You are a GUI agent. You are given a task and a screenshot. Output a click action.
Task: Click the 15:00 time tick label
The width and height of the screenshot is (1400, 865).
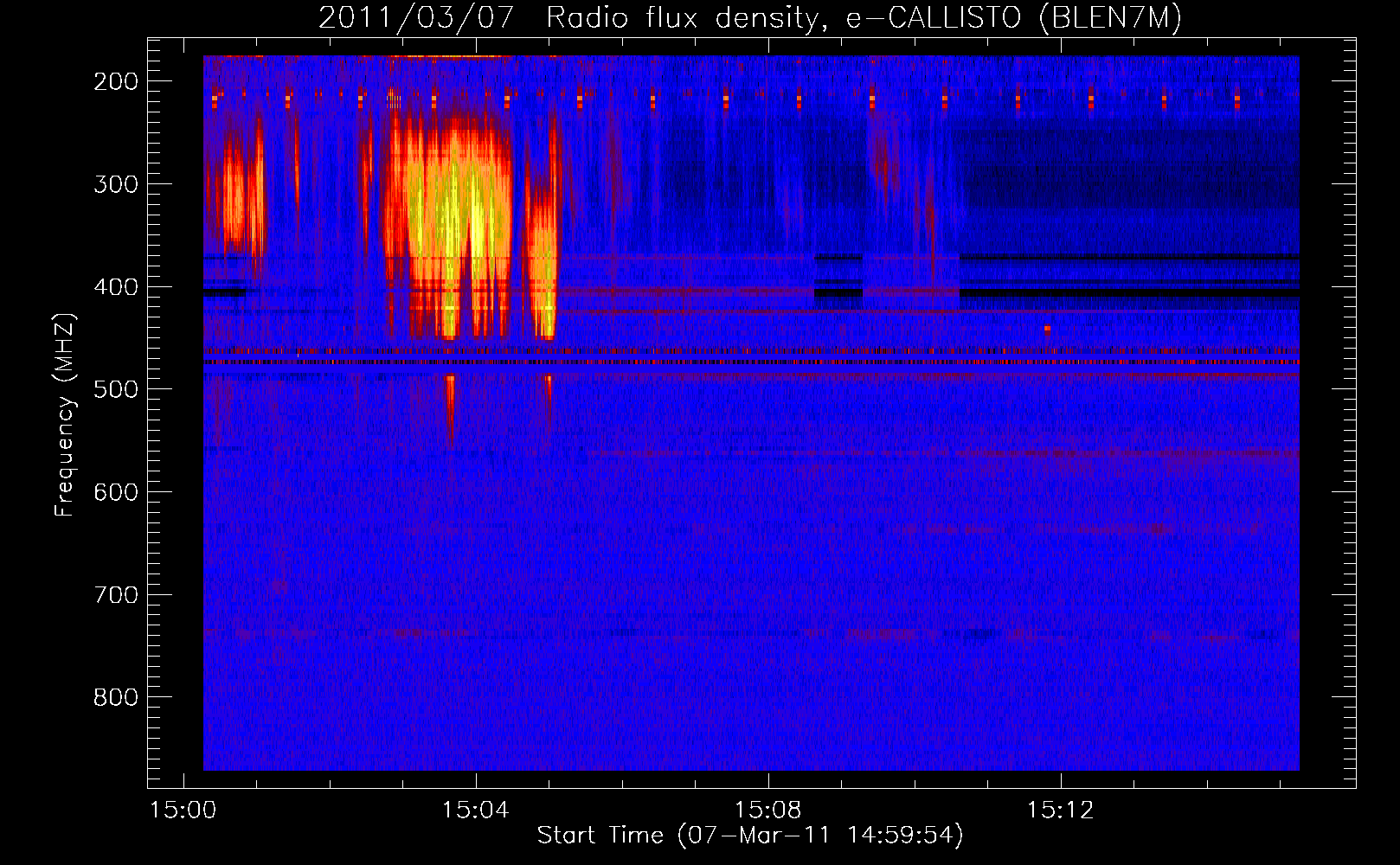[x=183, y=811]
